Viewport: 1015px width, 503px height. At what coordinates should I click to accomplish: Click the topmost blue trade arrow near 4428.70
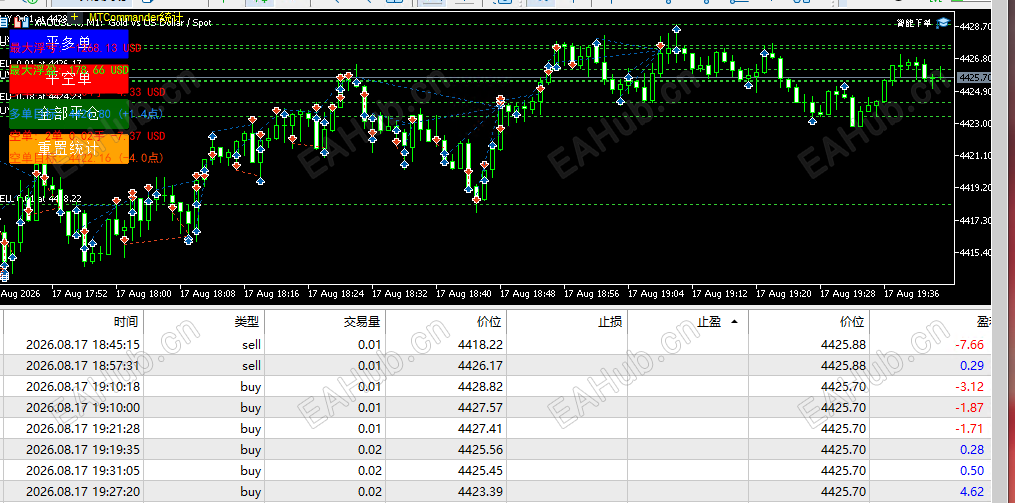tap(676, 29)
